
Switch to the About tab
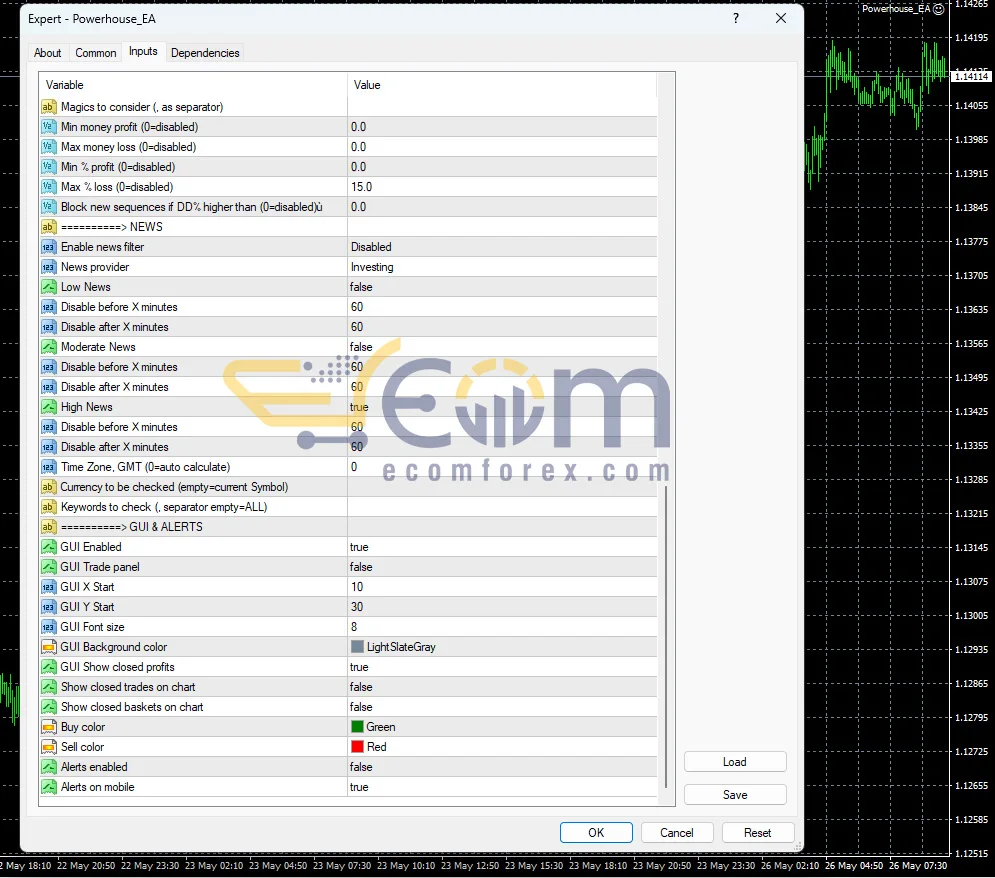pyautogui.click(x=48, y=53)
